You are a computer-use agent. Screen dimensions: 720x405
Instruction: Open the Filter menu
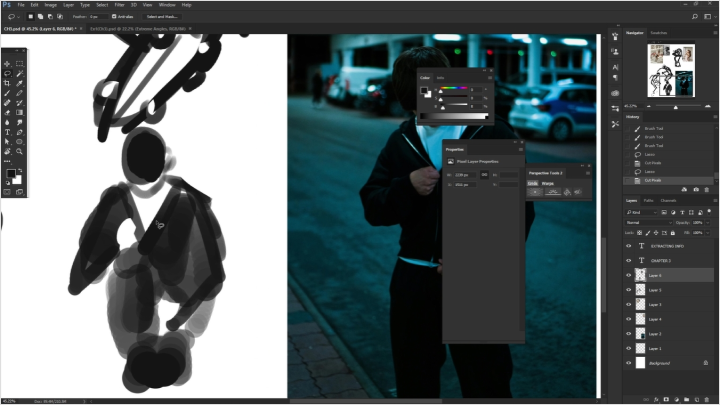pos(119,5)
